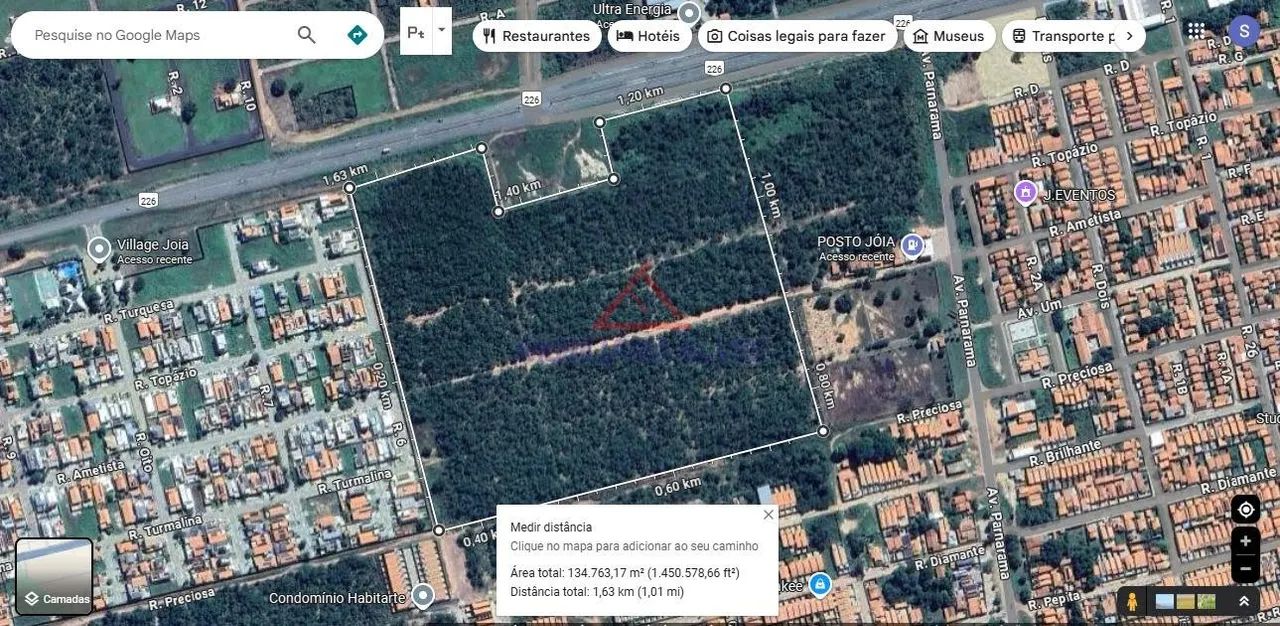This screenshot has width=1280, height=626.
Task: Click the blue shopping pin near the measurement popup
Action: [820, 585]
